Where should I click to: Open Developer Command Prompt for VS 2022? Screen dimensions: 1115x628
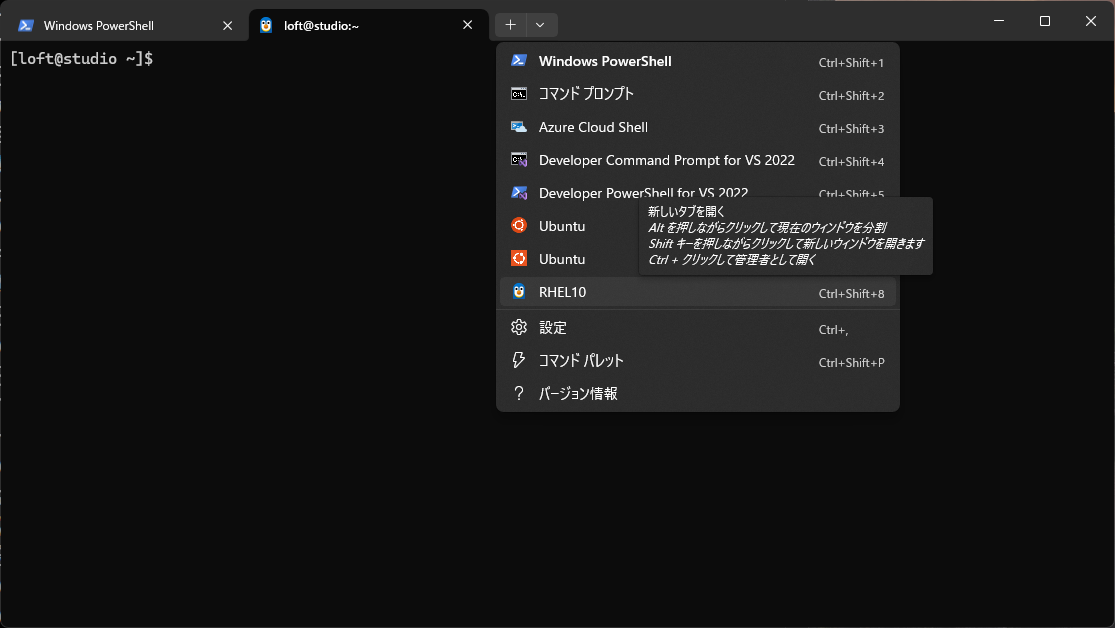698,160
